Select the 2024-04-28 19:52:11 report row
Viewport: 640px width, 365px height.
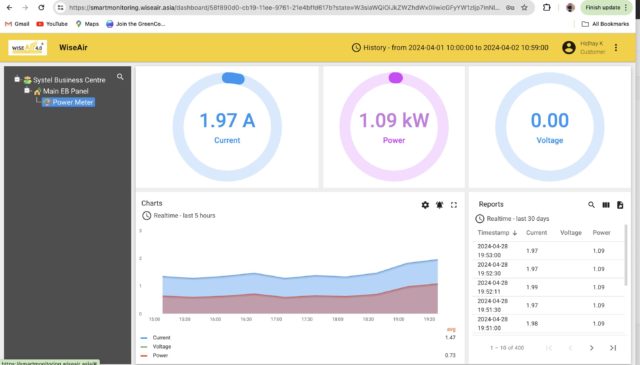click(x=549, y=287)
